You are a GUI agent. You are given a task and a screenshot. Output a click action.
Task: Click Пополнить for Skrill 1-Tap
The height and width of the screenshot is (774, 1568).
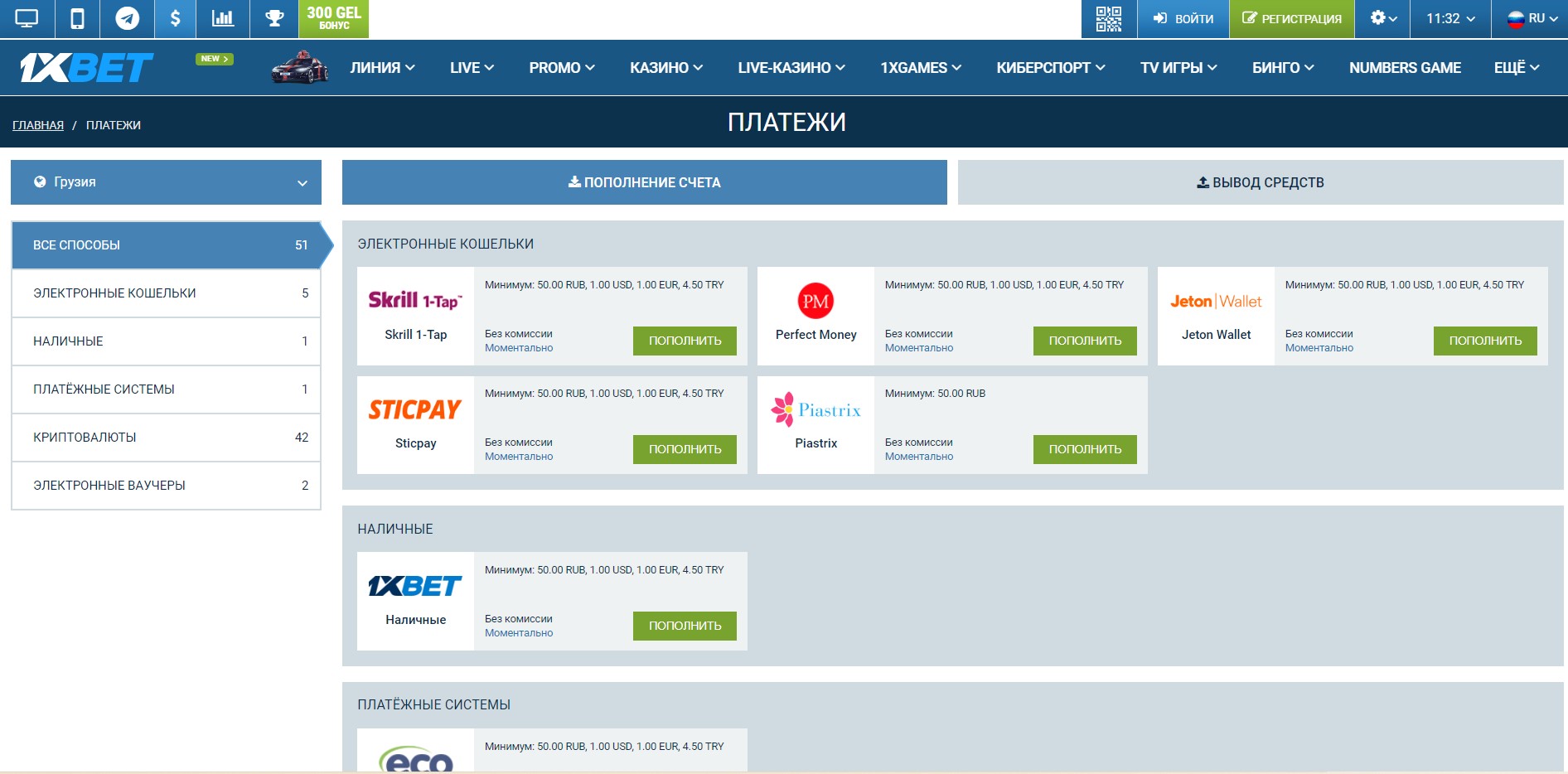pos(685,341)
